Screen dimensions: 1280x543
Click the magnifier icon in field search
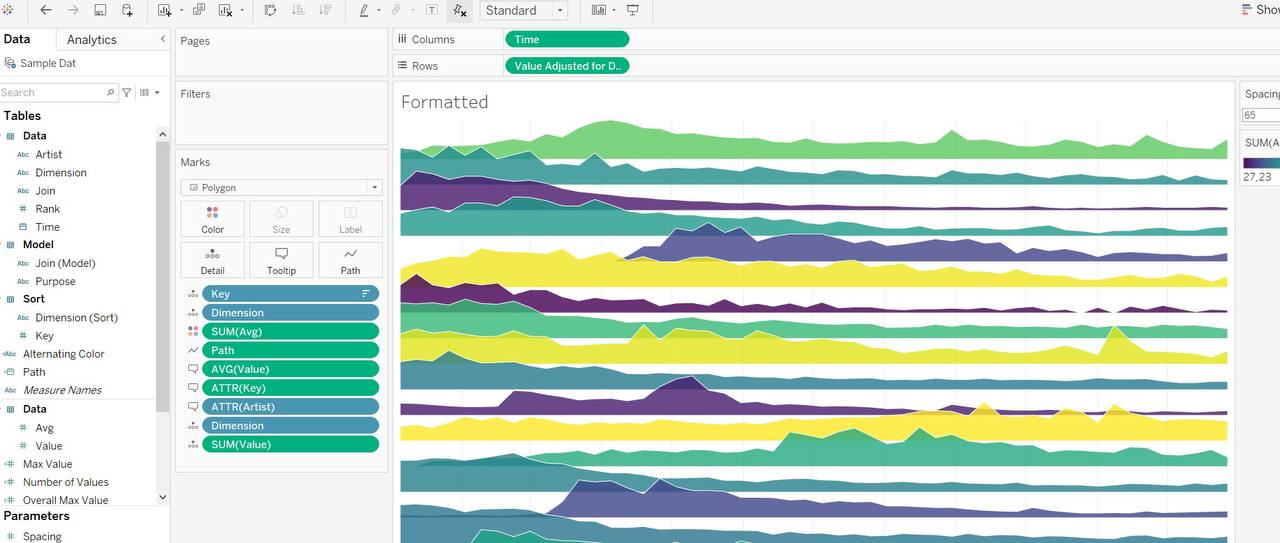111,92
